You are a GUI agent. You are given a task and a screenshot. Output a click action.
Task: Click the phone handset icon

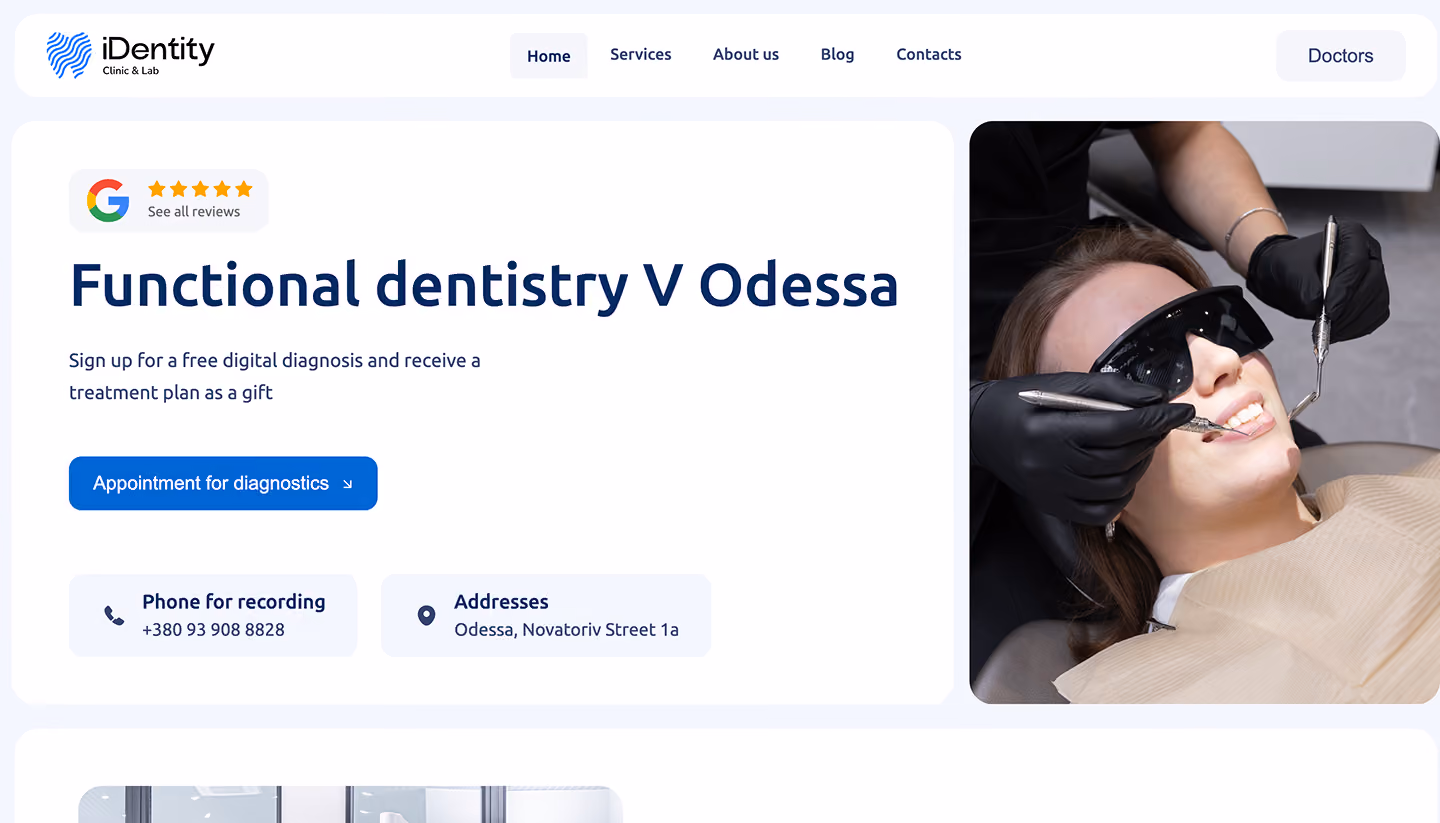[115, 616]
